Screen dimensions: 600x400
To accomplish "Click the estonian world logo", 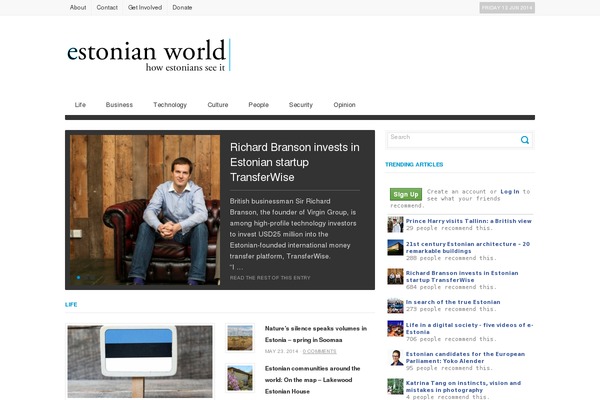I will point(148,55).
